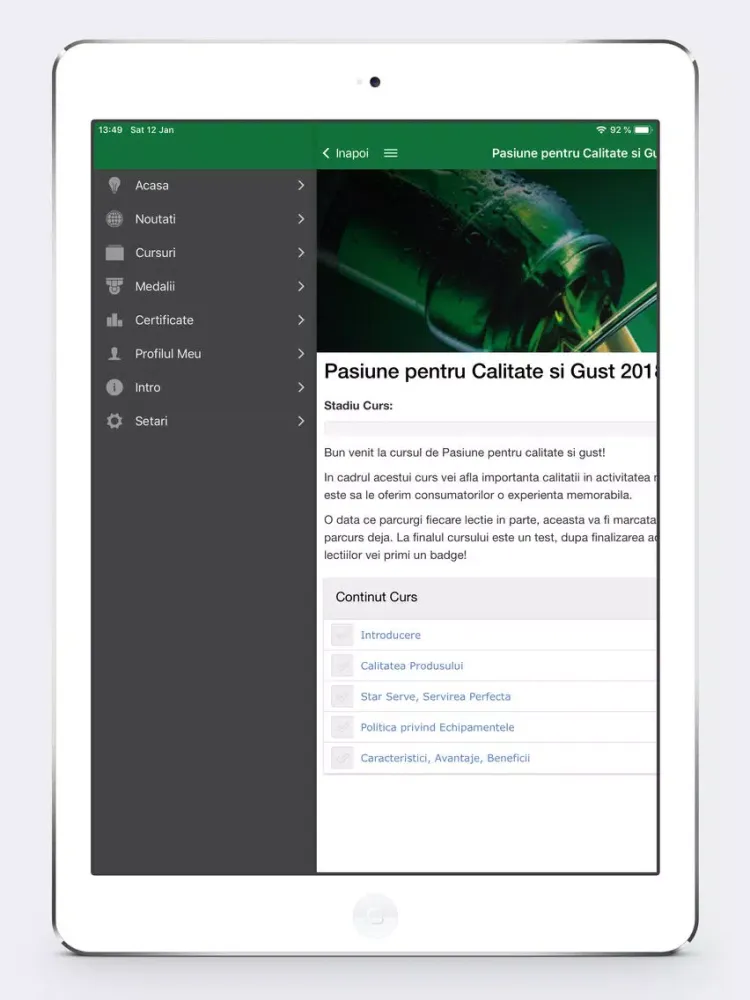750x1000 pixels.
Task: Click the Stadiu Curs progress bar
Action: pyautogui.click(x=490, y=428)
